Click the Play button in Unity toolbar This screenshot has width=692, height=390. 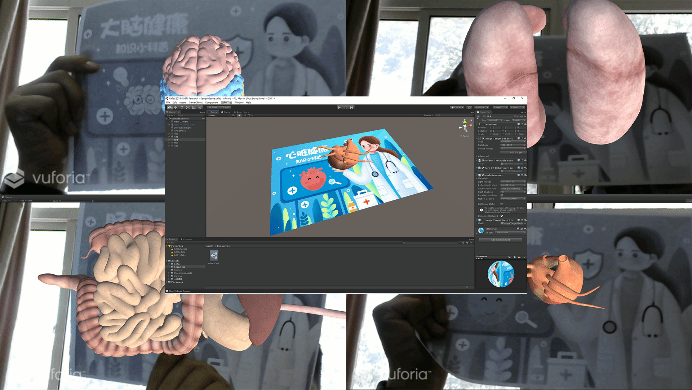pos(339,108)
